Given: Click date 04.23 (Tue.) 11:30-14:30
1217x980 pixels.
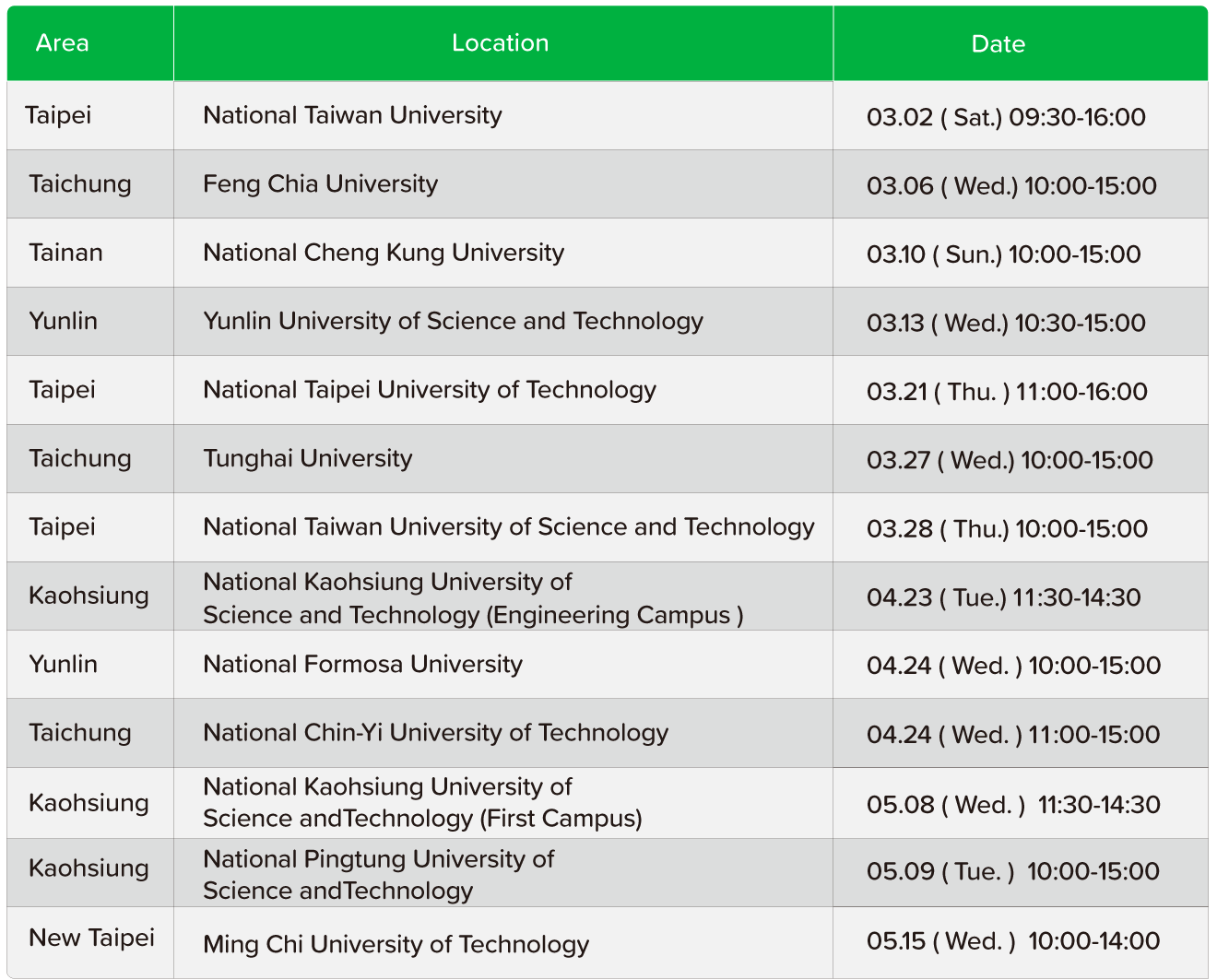Looking at the screenshot, I should pos(1003,597).
